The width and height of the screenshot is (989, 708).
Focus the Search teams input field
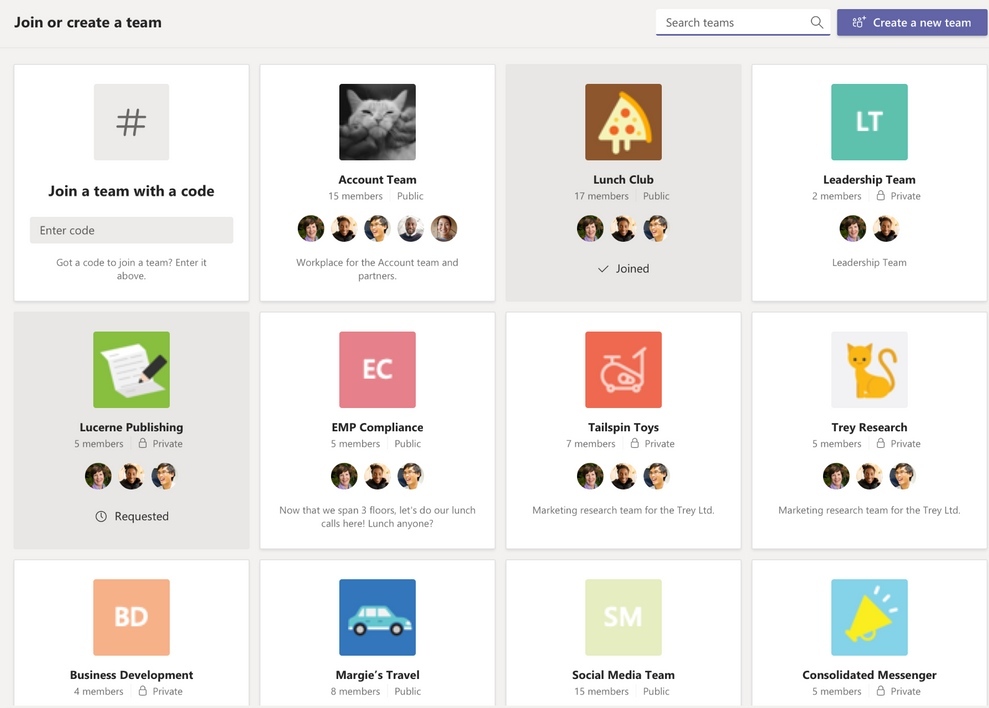pyautogui.click(x=742, y=23)
